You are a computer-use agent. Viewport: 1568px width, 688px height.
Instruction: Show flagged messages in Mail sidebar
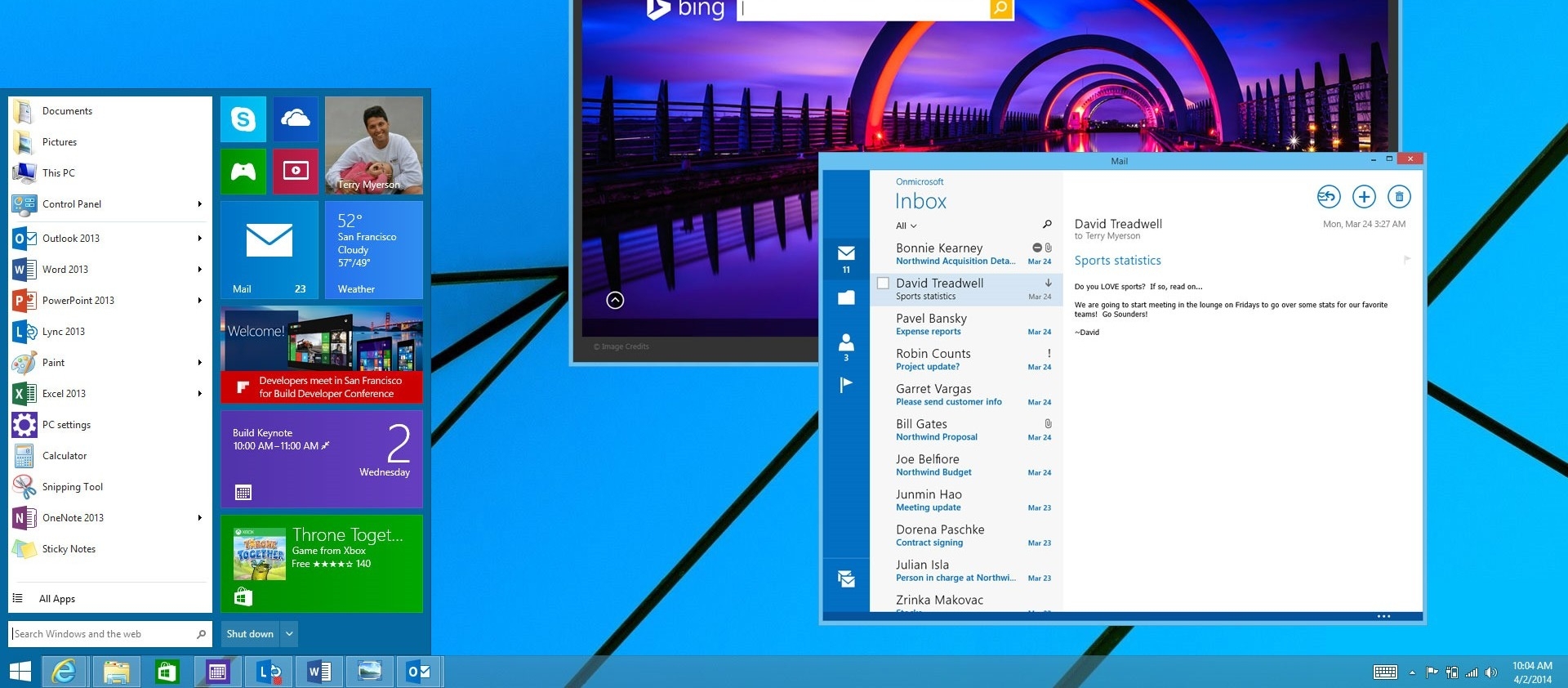[846, 384]
